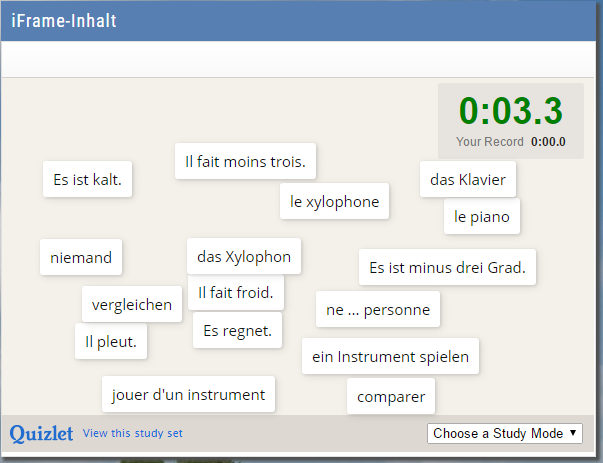Pick the 'Il fait froid.' card
Viewport: 603px width, 463px height.
(236, 292)
